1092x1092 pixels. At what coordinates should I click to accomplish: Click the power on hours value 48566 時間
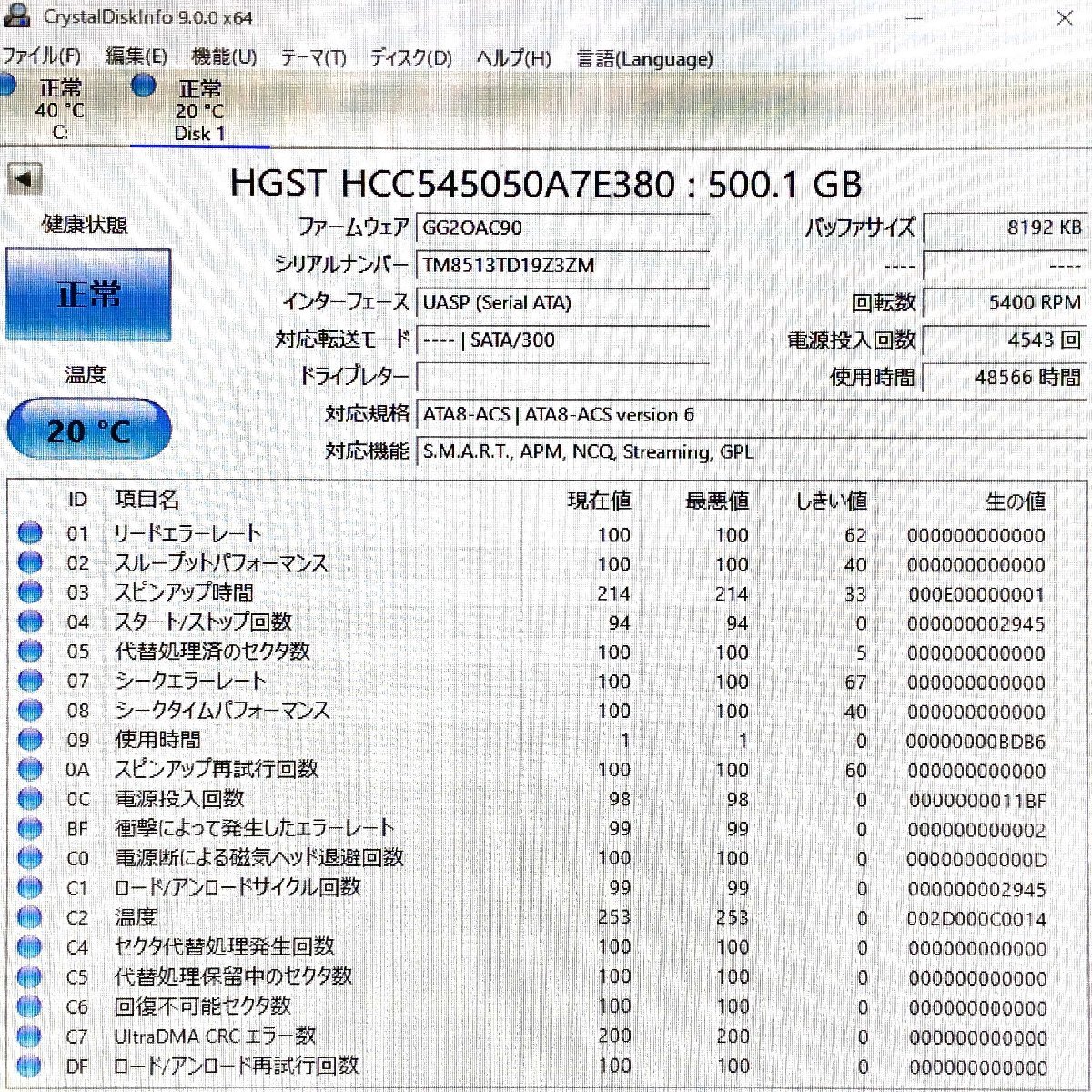(x=1005, y=377)
